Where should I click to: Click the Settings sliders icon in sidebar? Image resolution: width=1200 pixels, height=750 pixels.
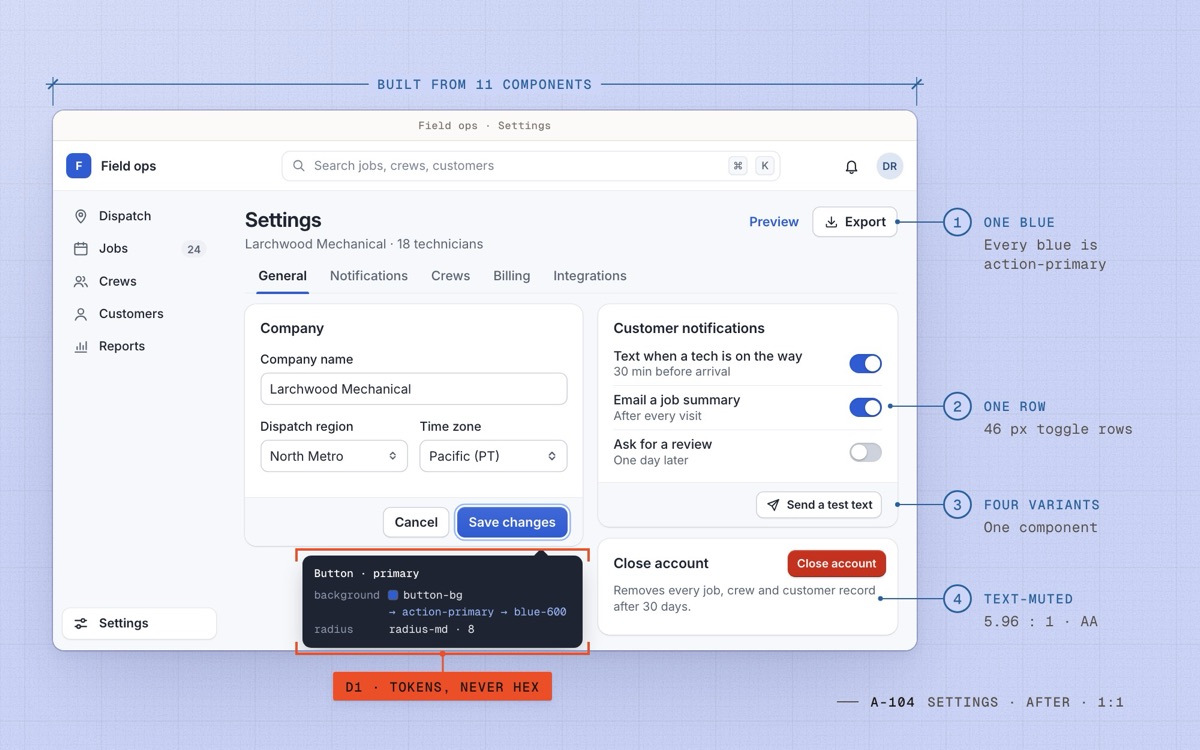(x=81, y=623)
